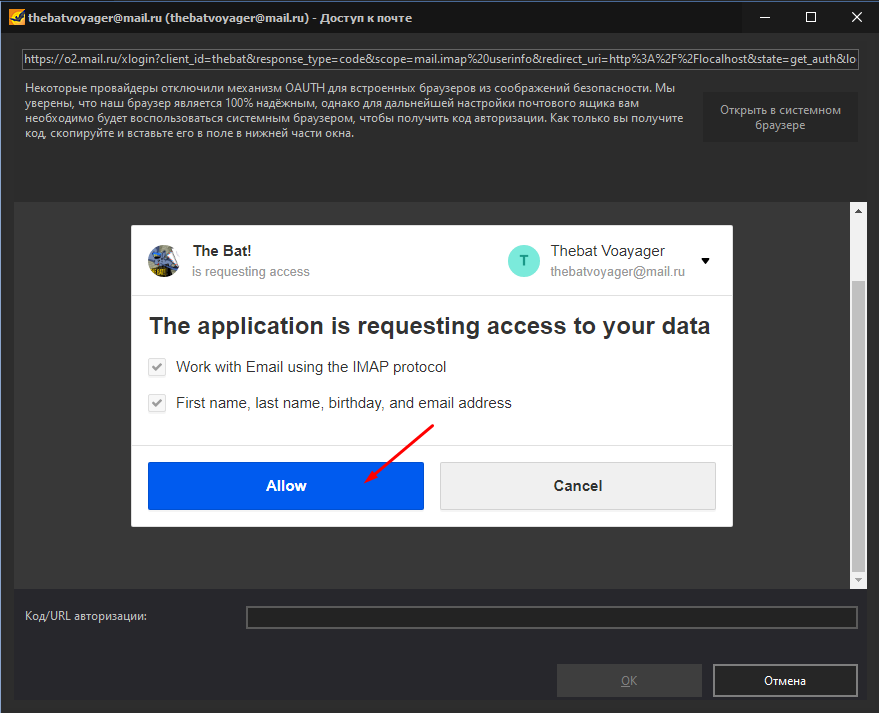Click The Bat! icon in the title bar
Image resolution: width=879 pixels, height=713 pixels.
click(17, 17)
